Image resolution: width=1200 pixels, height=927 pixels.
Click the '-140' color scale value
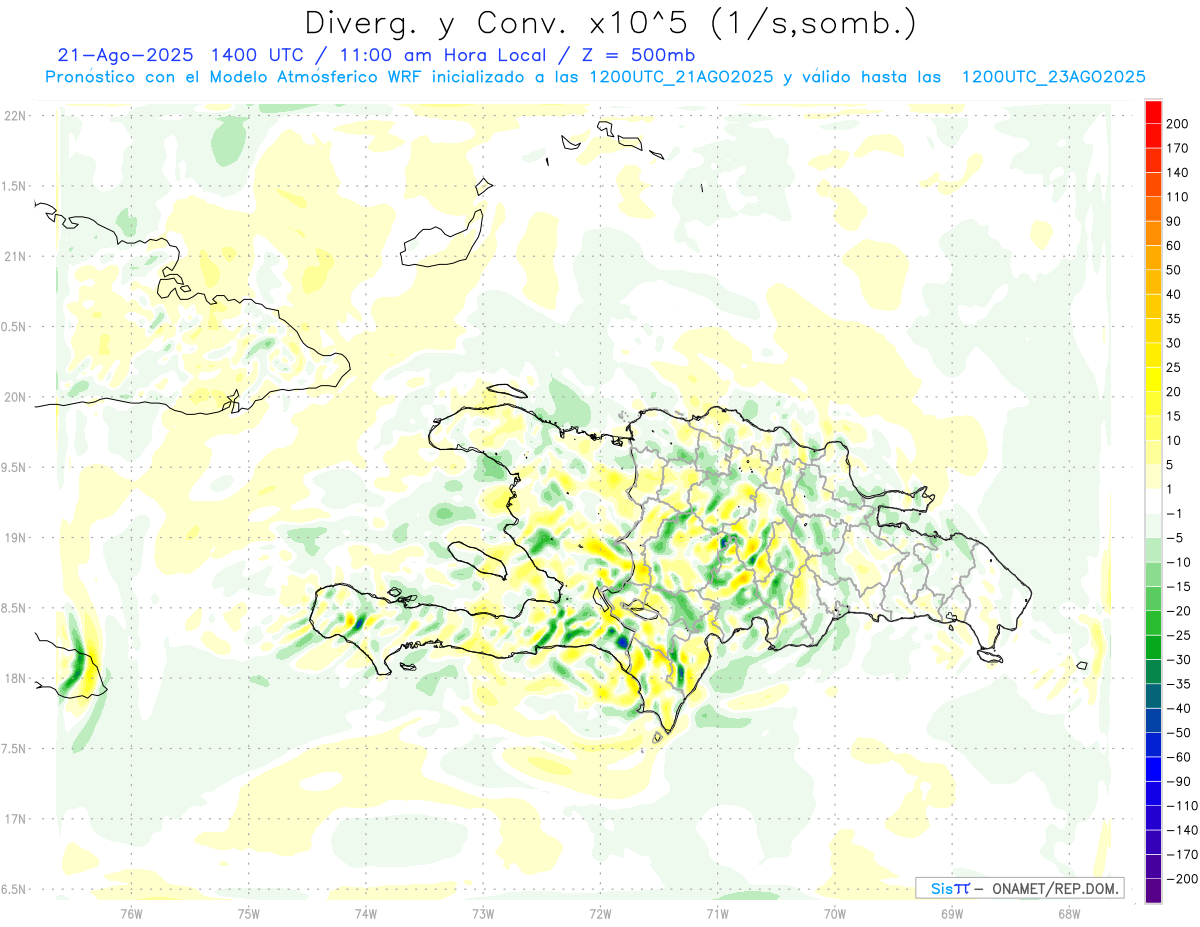click(1180, 830)
